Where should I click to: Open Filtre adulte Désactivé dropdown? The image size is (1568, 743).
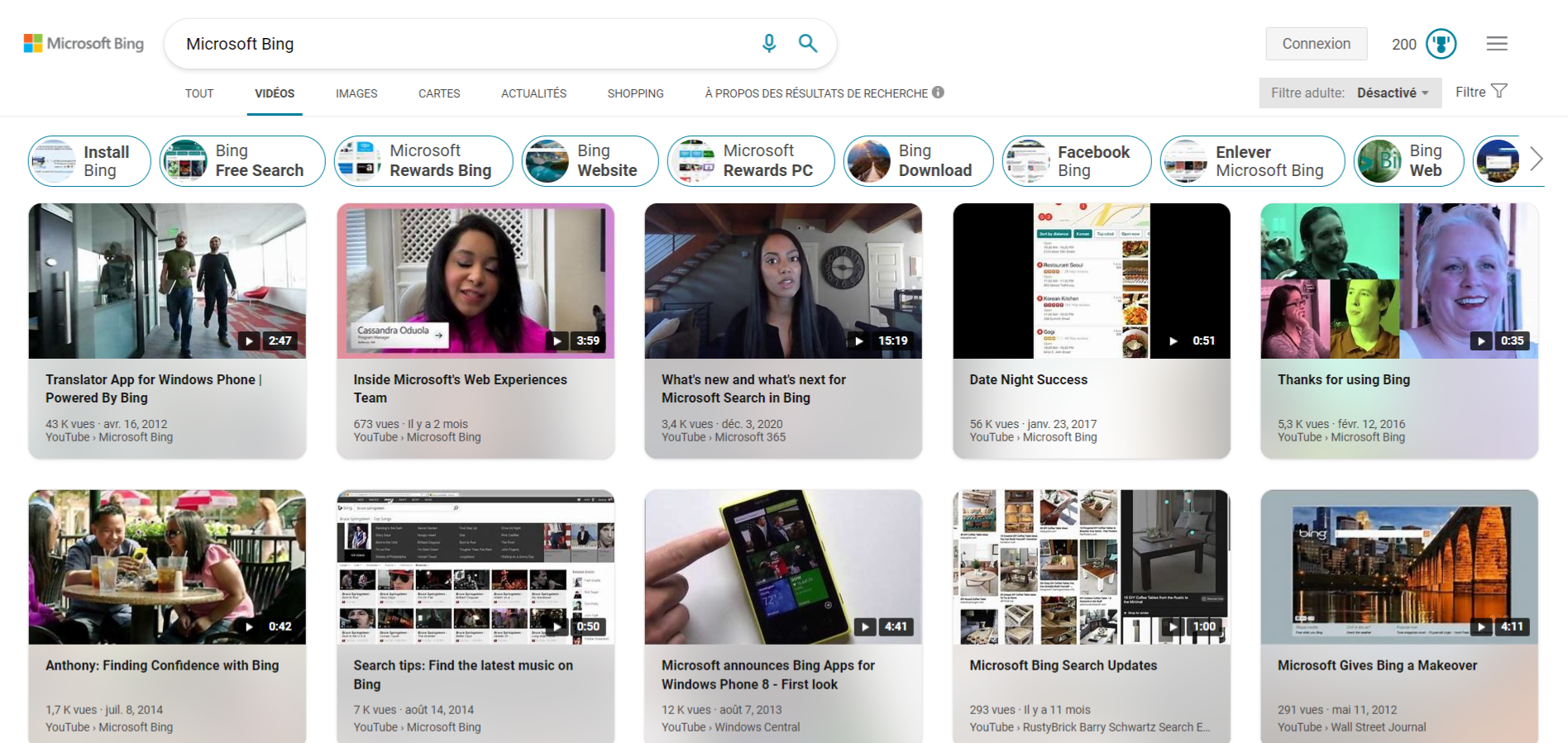[1350, 93]
